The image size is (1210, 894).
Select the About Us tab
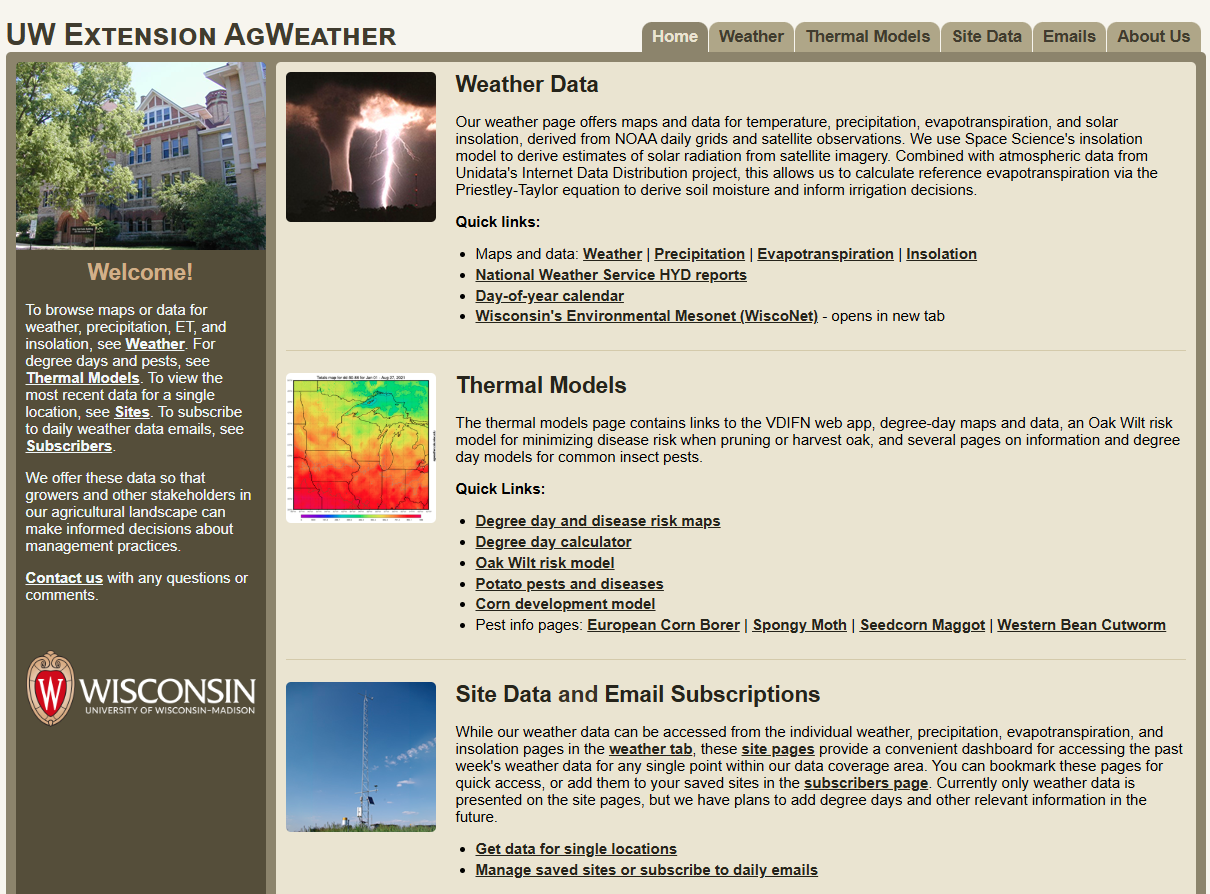coord(1153,37)
